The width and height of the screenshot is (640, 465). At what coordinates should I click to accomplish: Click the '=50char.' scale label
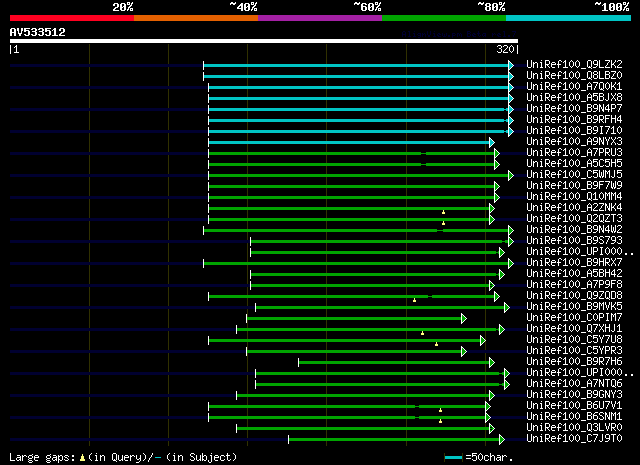(x=489, y=457)
